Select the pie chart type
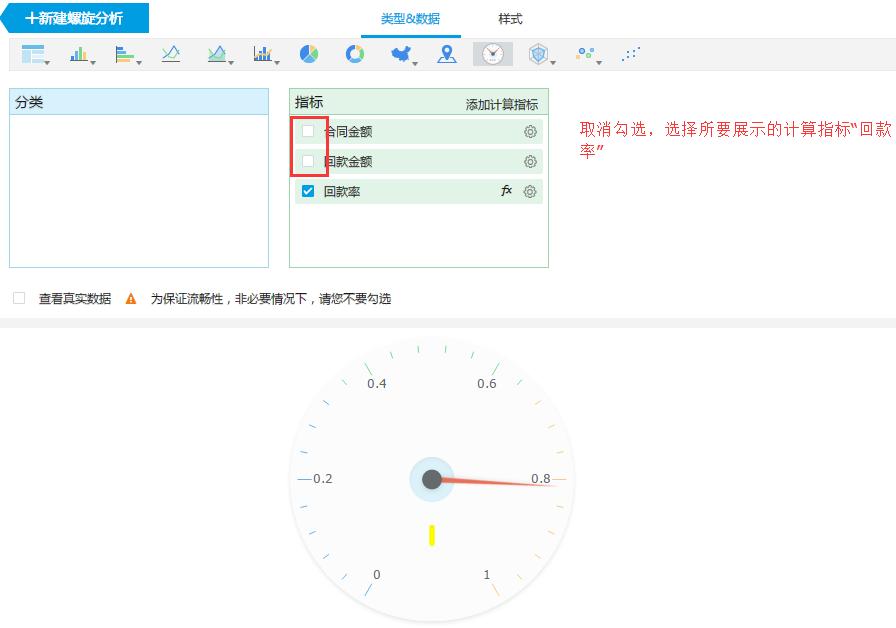The height and width of the screenshot is (628, 896). tap(307, 54)
